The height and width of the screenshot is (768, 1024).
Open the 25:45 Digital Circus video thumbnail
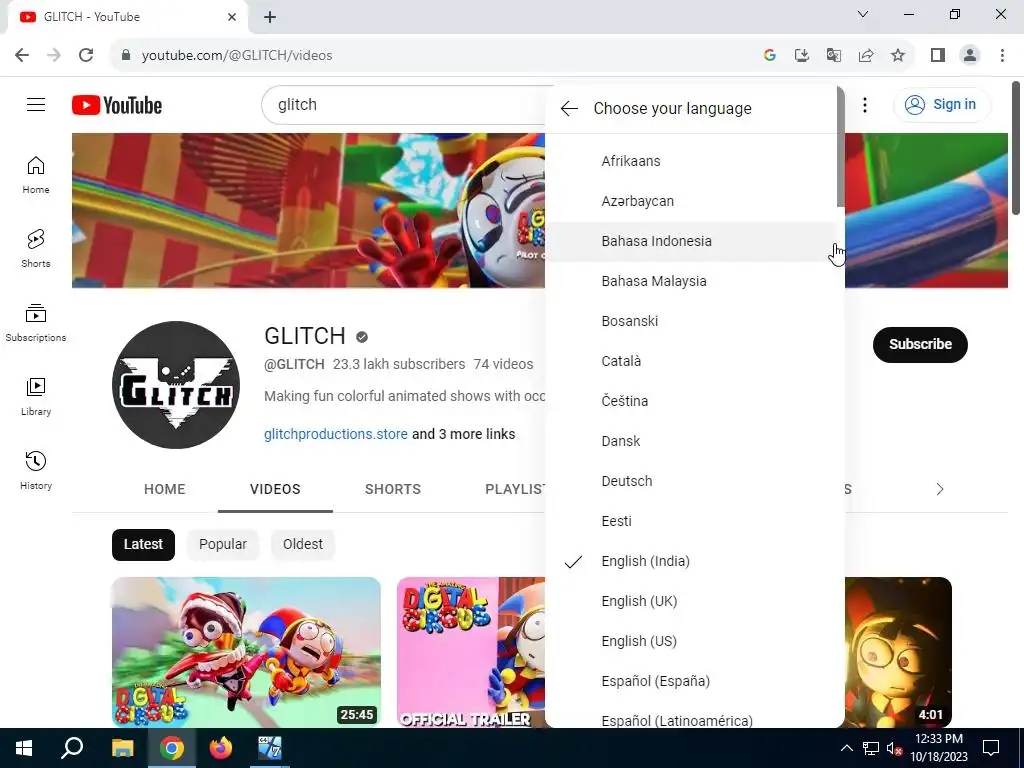(x=246, y=652)
